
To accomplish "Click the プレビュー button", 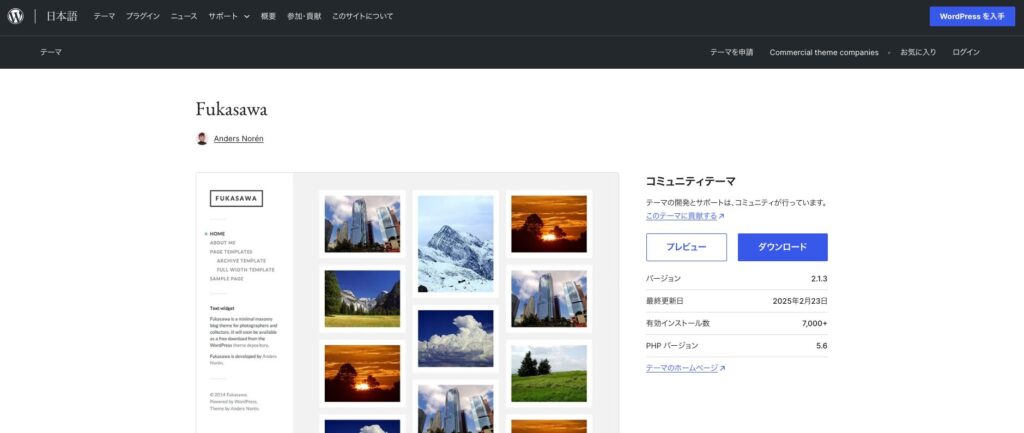I will (x=686, y=247).
